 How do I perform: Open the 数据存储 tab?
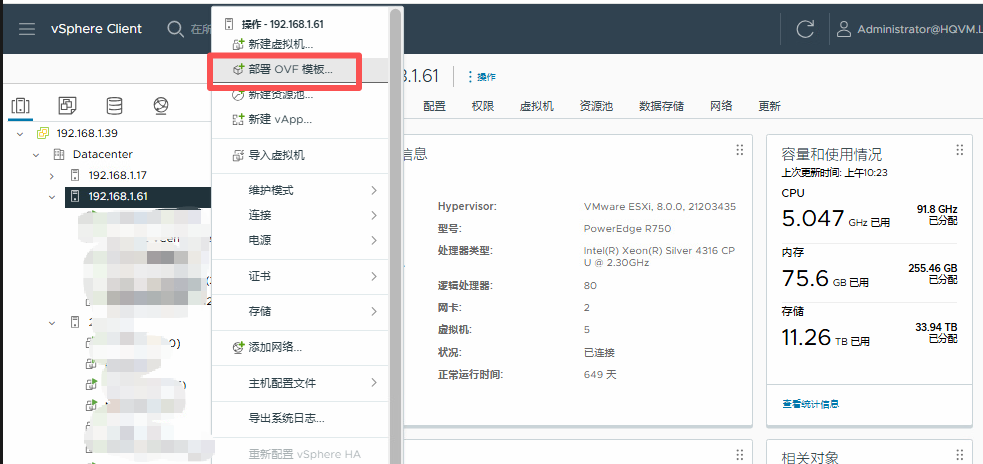[661, 106]
